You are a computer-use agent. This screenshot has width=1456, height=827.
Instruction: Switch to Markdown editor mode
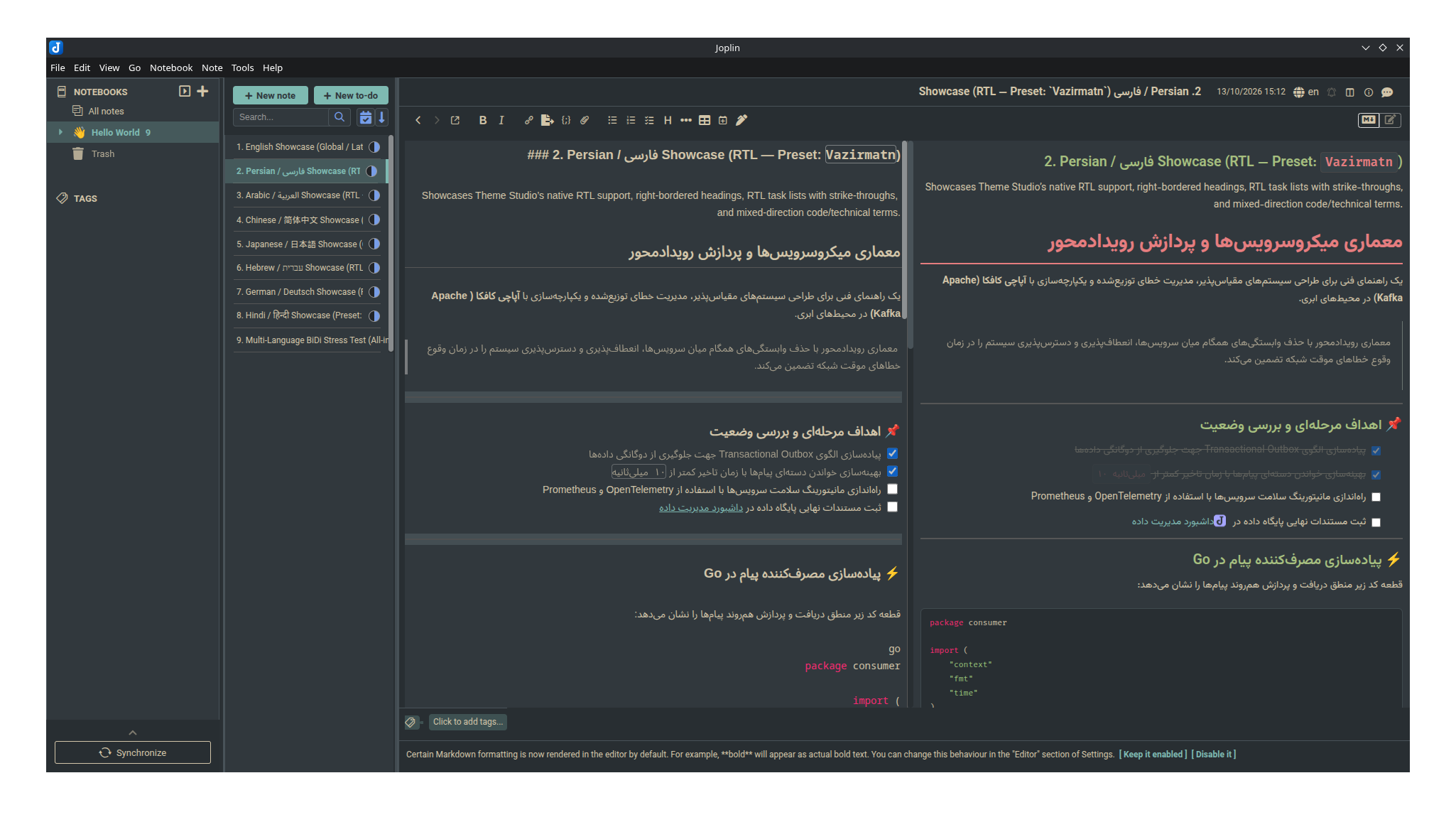click(x=1369, y=120)
